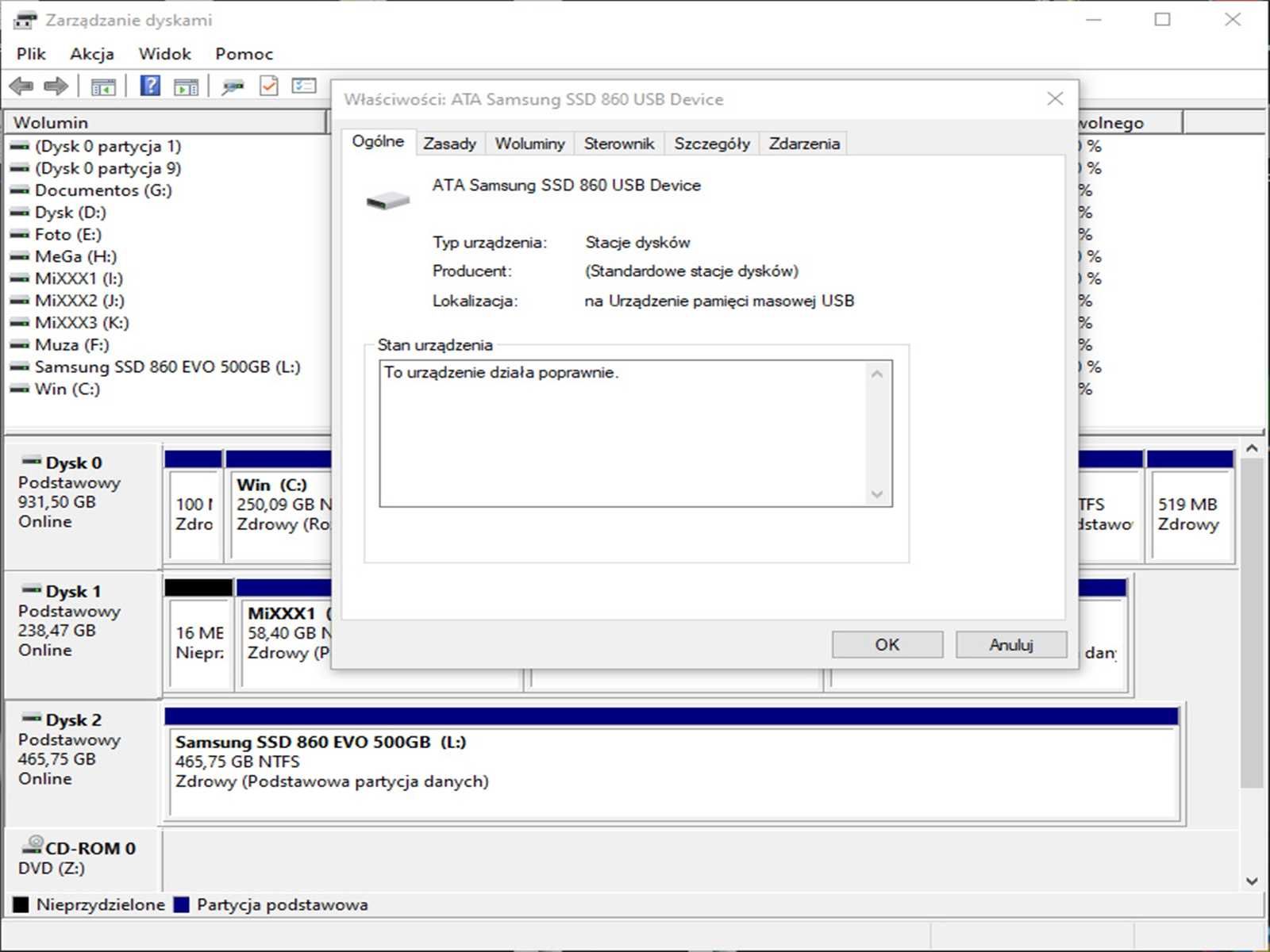Click the Disk Management app icon in title bar
1270x952 pixels.
(25, 20)
